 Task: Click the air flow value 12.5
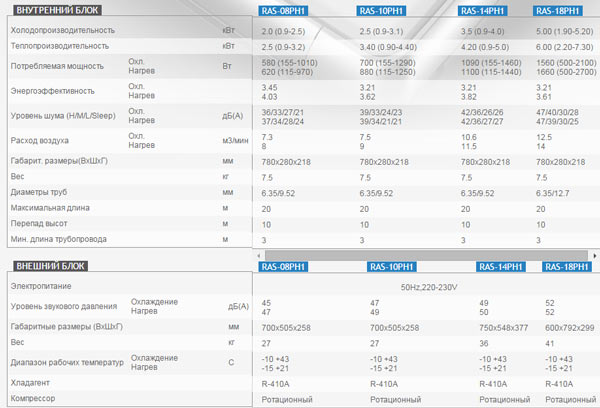[x=544, y=137]
